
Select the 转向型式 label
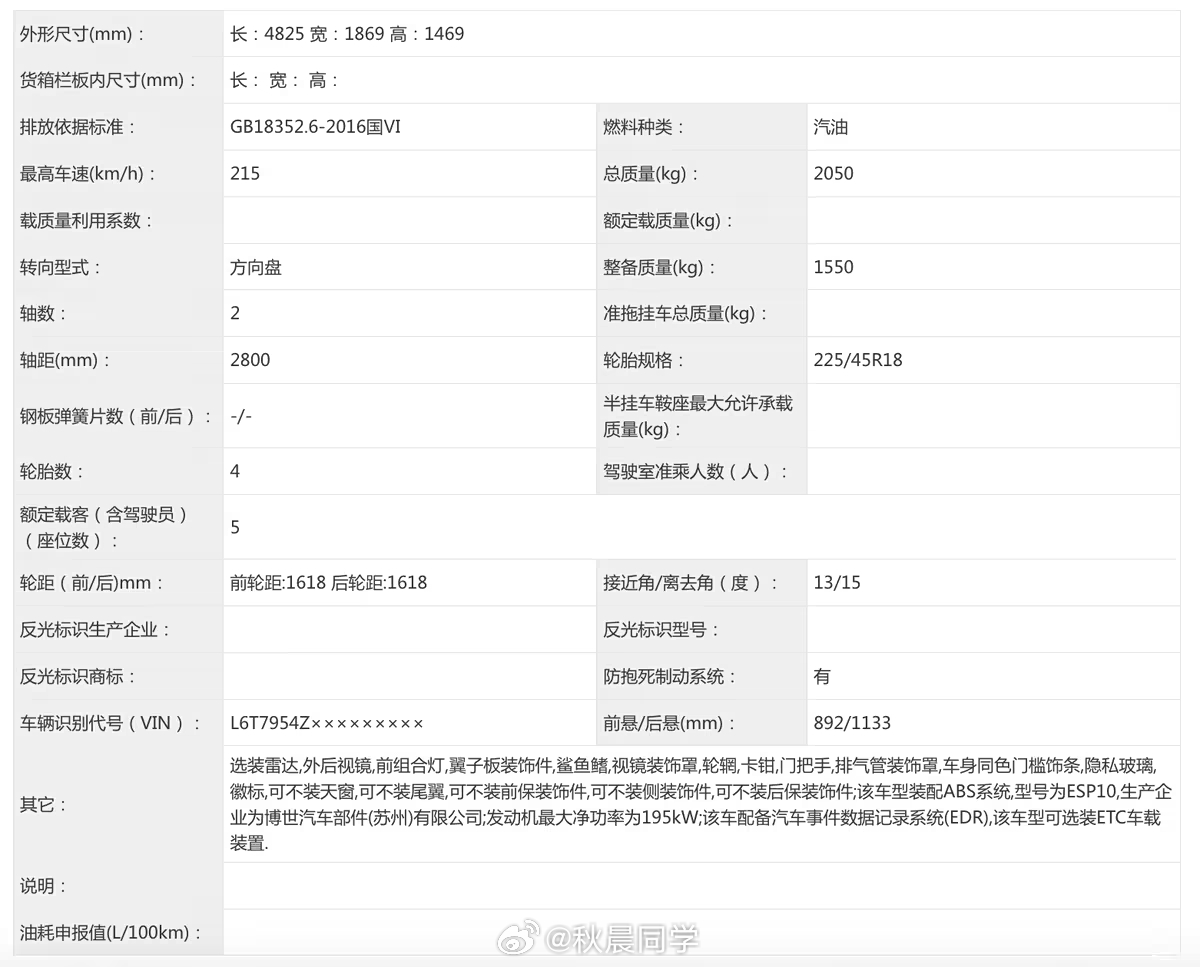click(61, 267)
